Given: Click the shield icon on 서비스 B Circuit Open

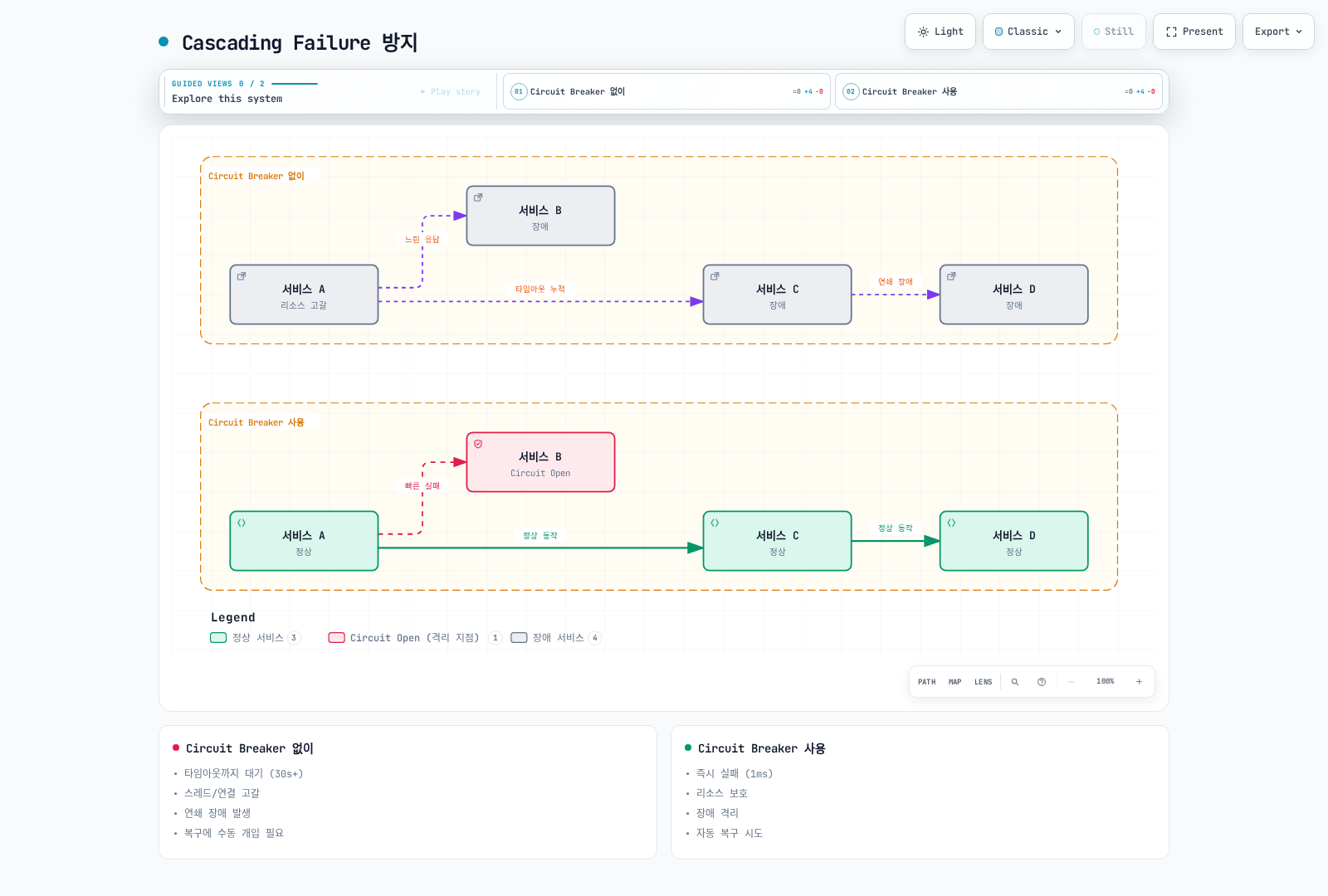Looking at the screenshot, I should pyautogui.click(x=478, y=444).
